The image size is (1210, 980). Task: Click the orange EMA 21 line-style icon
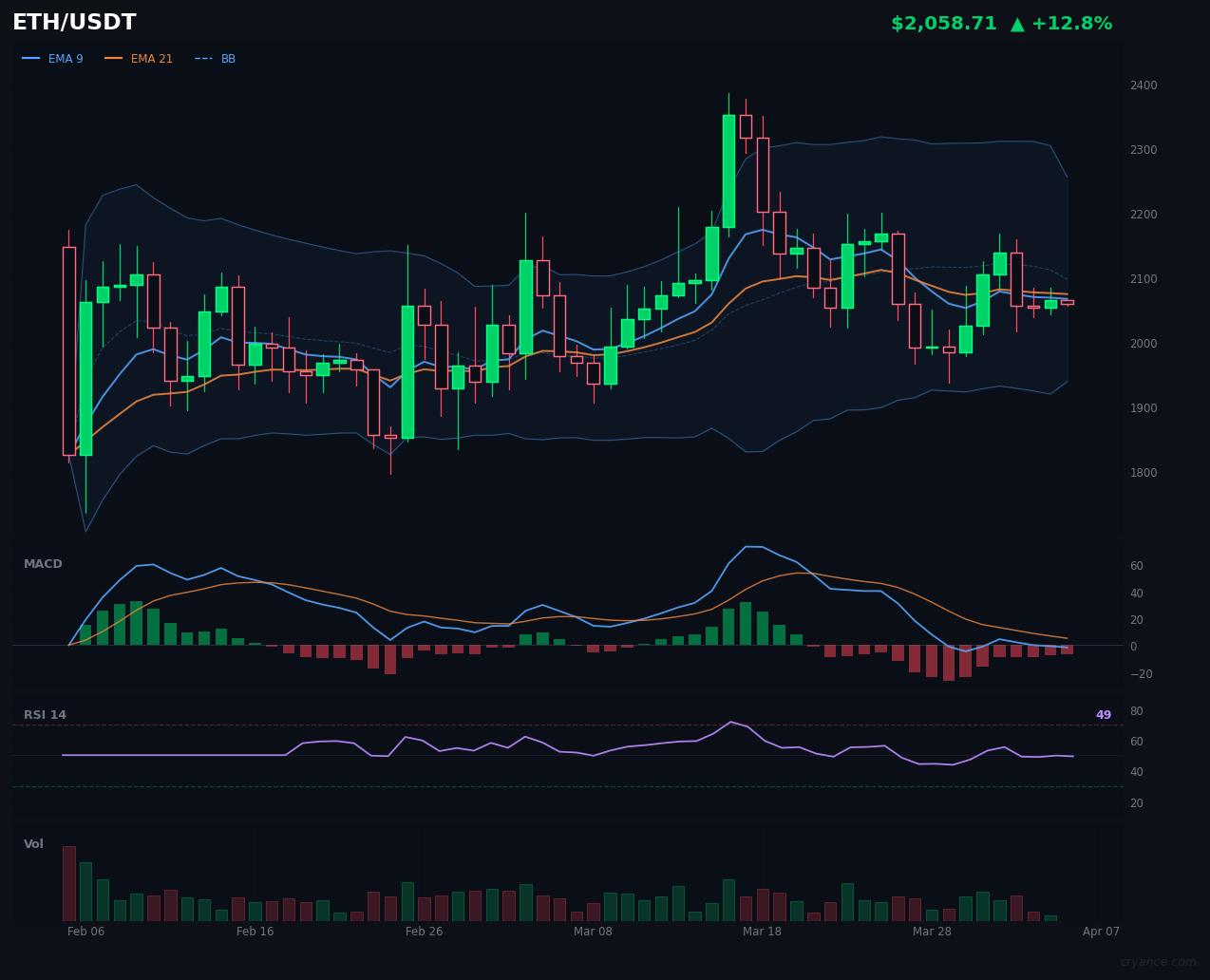tap(116, 58)
